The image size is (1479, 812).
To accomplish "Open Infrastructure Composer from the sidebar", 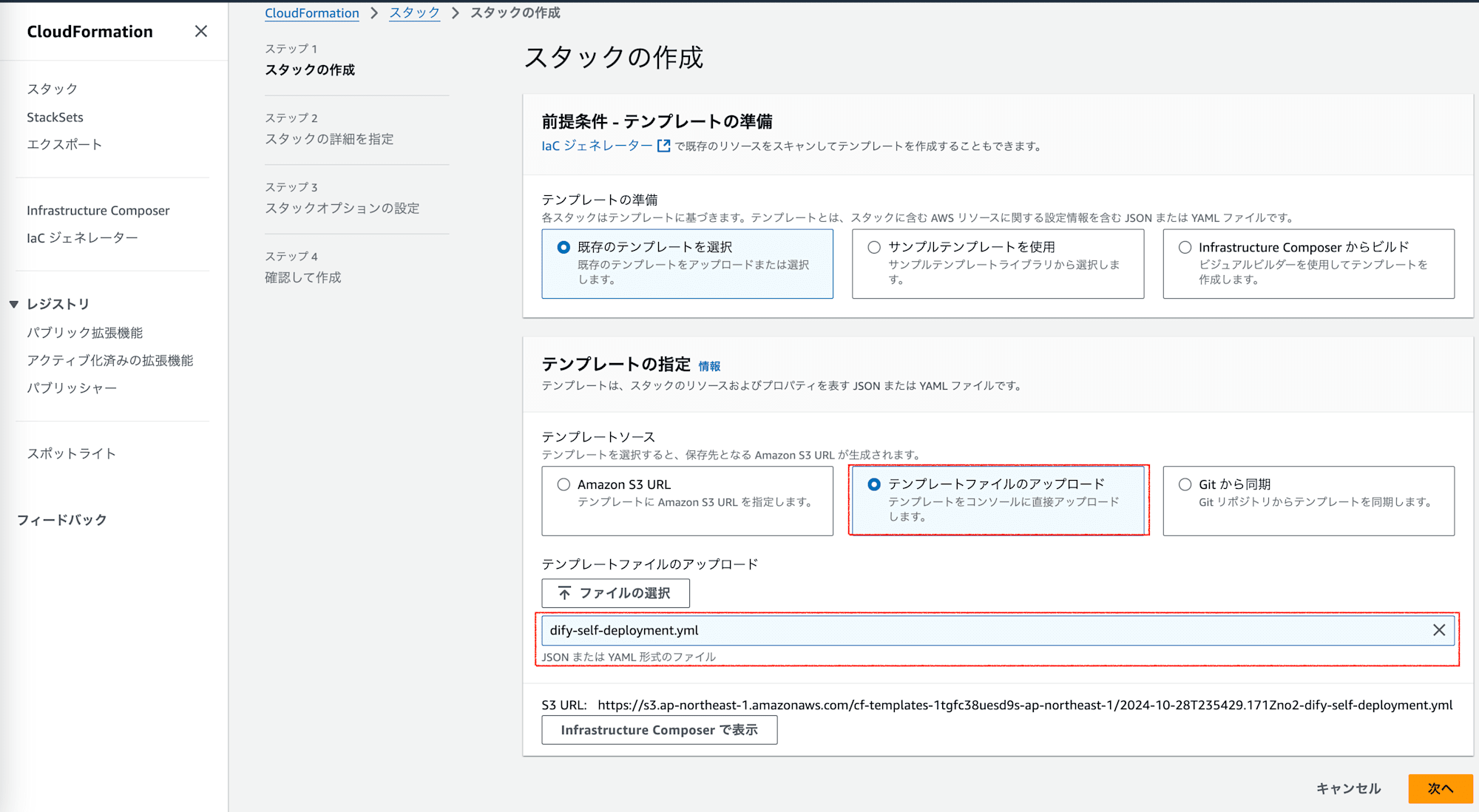I will [x=98, y=210].
